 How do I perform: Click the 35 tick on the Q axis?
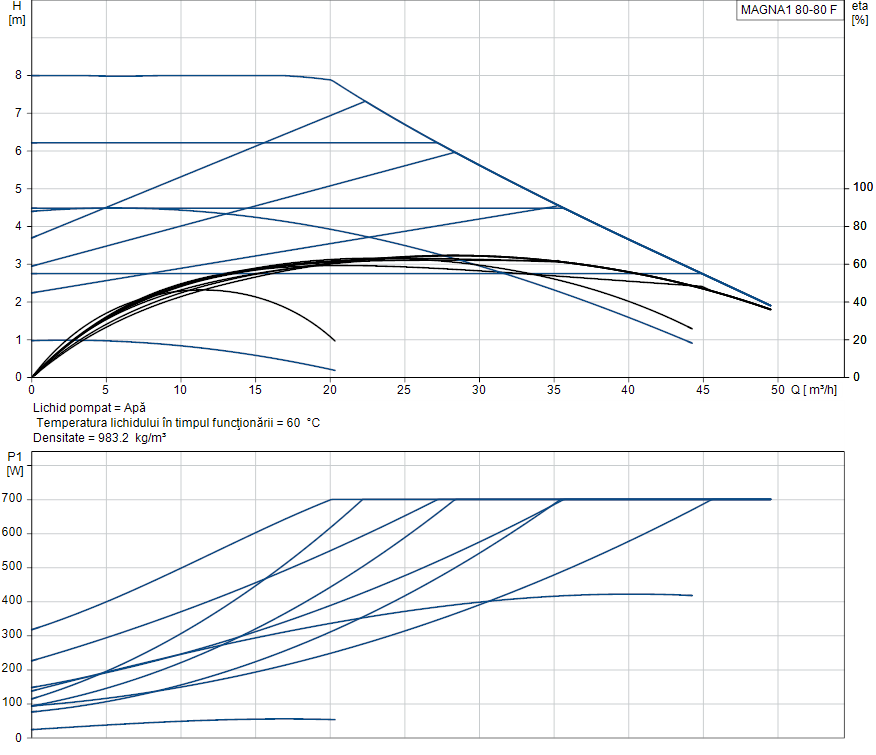point(554,389)
